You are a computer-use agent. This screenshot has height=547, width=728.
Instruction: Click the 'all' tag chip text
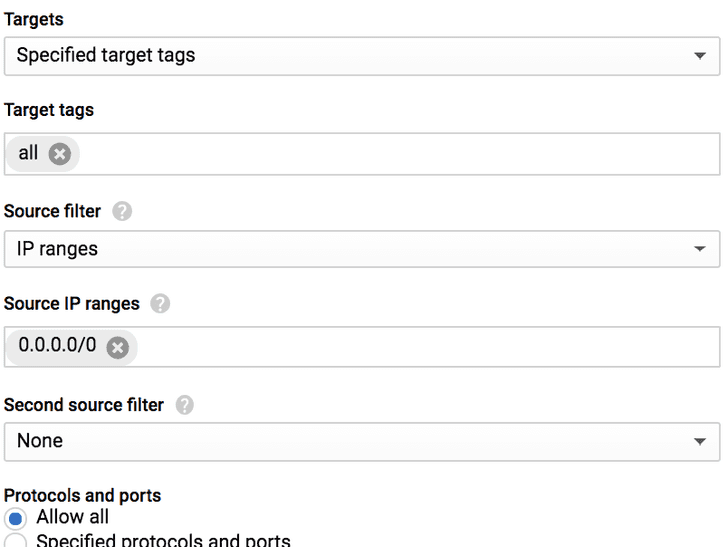28,154
